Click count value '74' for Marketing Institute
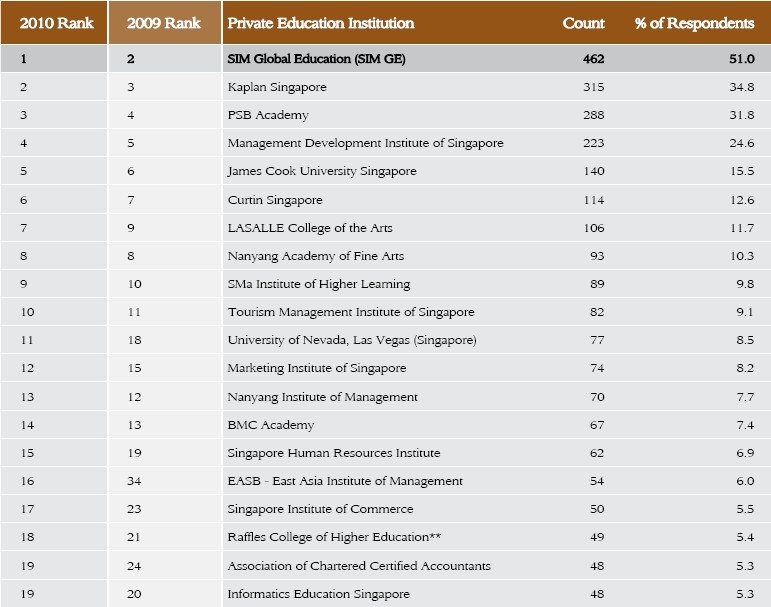 [x=597, y=368]
